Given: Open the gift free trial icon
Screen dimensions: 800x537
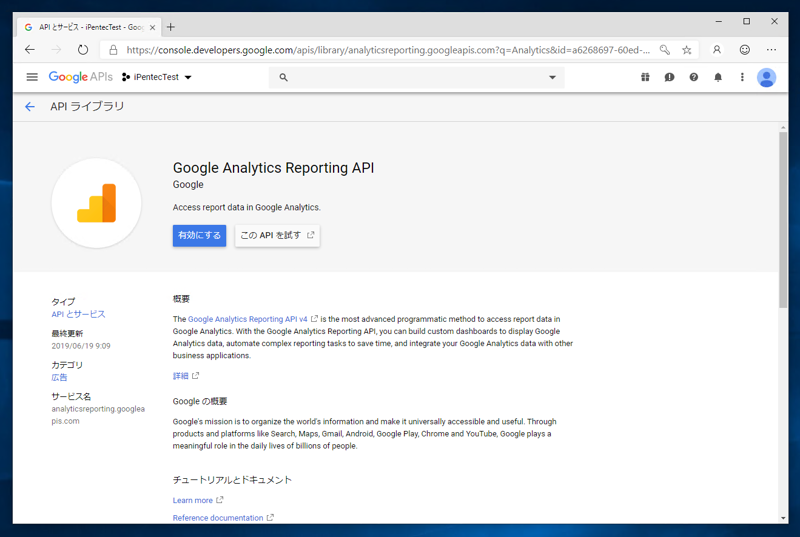Looking at the screenshot, I should click(x=645, y=77).
